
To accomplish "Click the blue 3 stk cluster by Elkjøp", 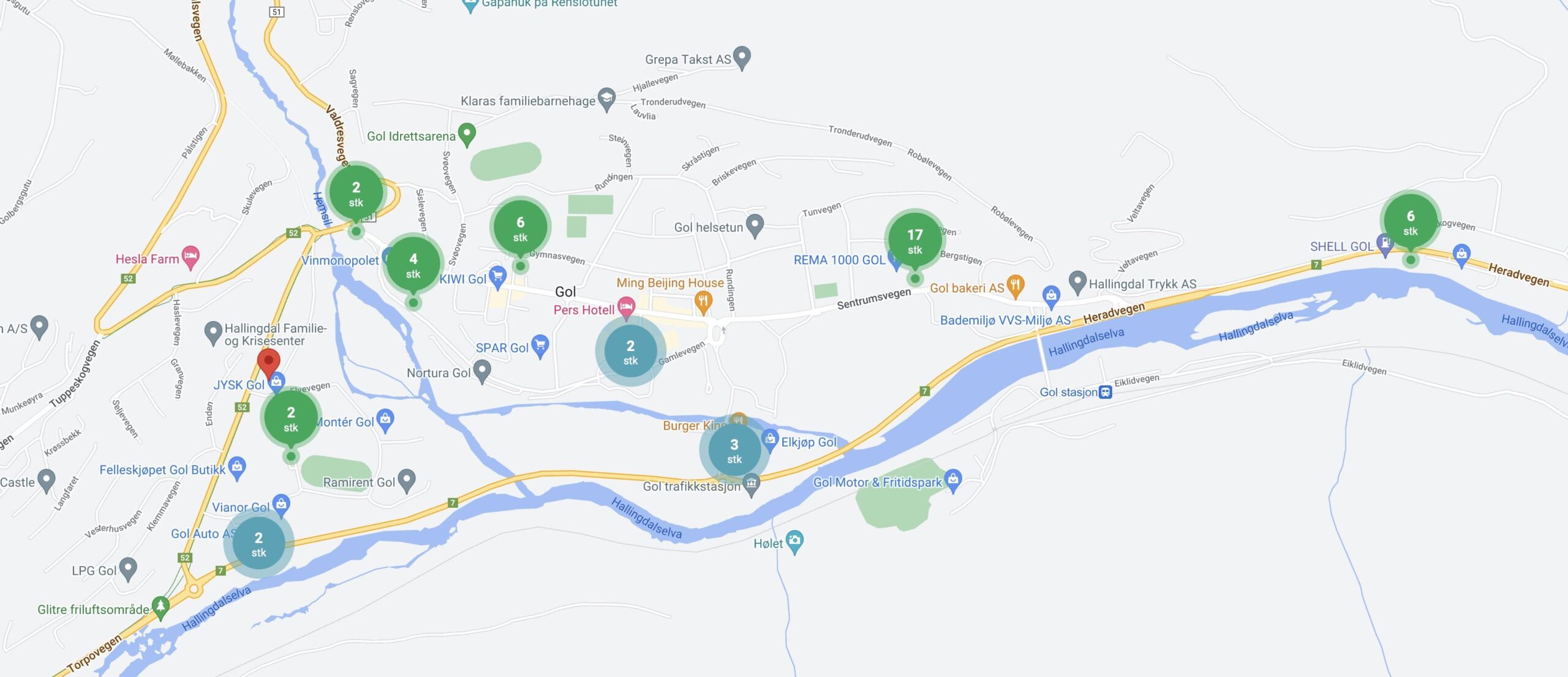I will tap(734, 450).
